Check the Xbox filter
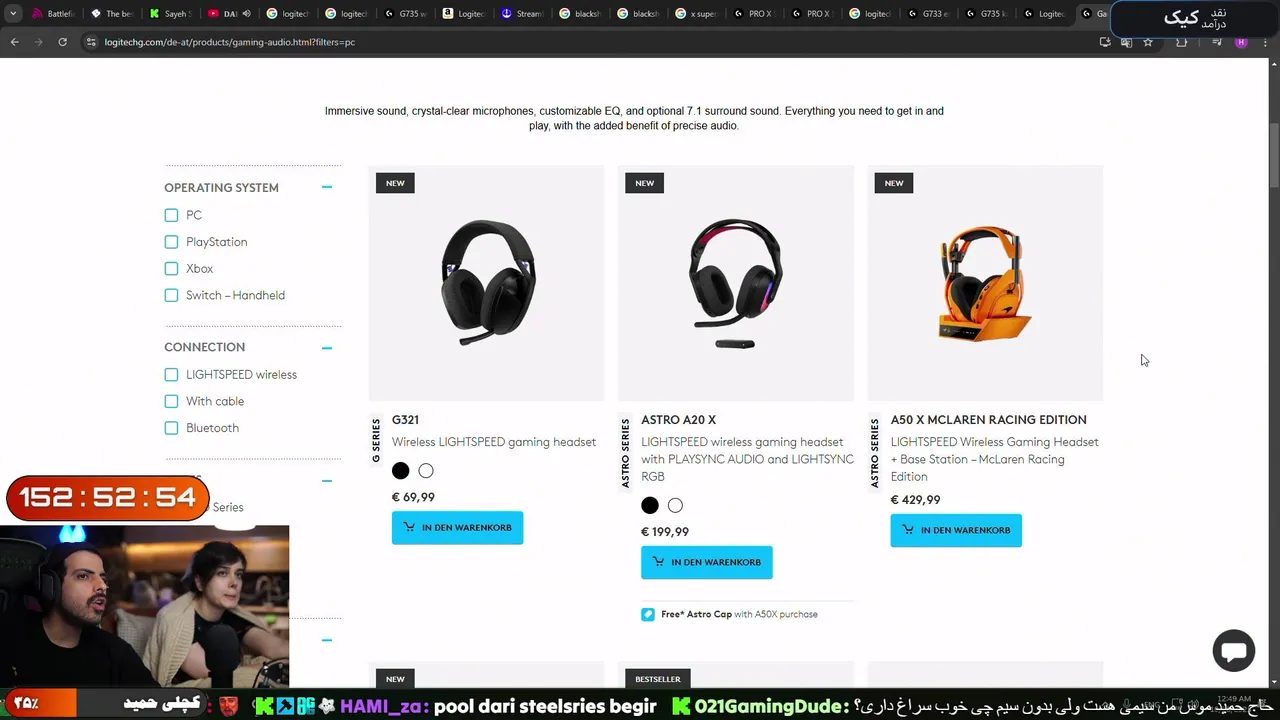The height and width of the screenshot is (720, 1280). [171, 268]
